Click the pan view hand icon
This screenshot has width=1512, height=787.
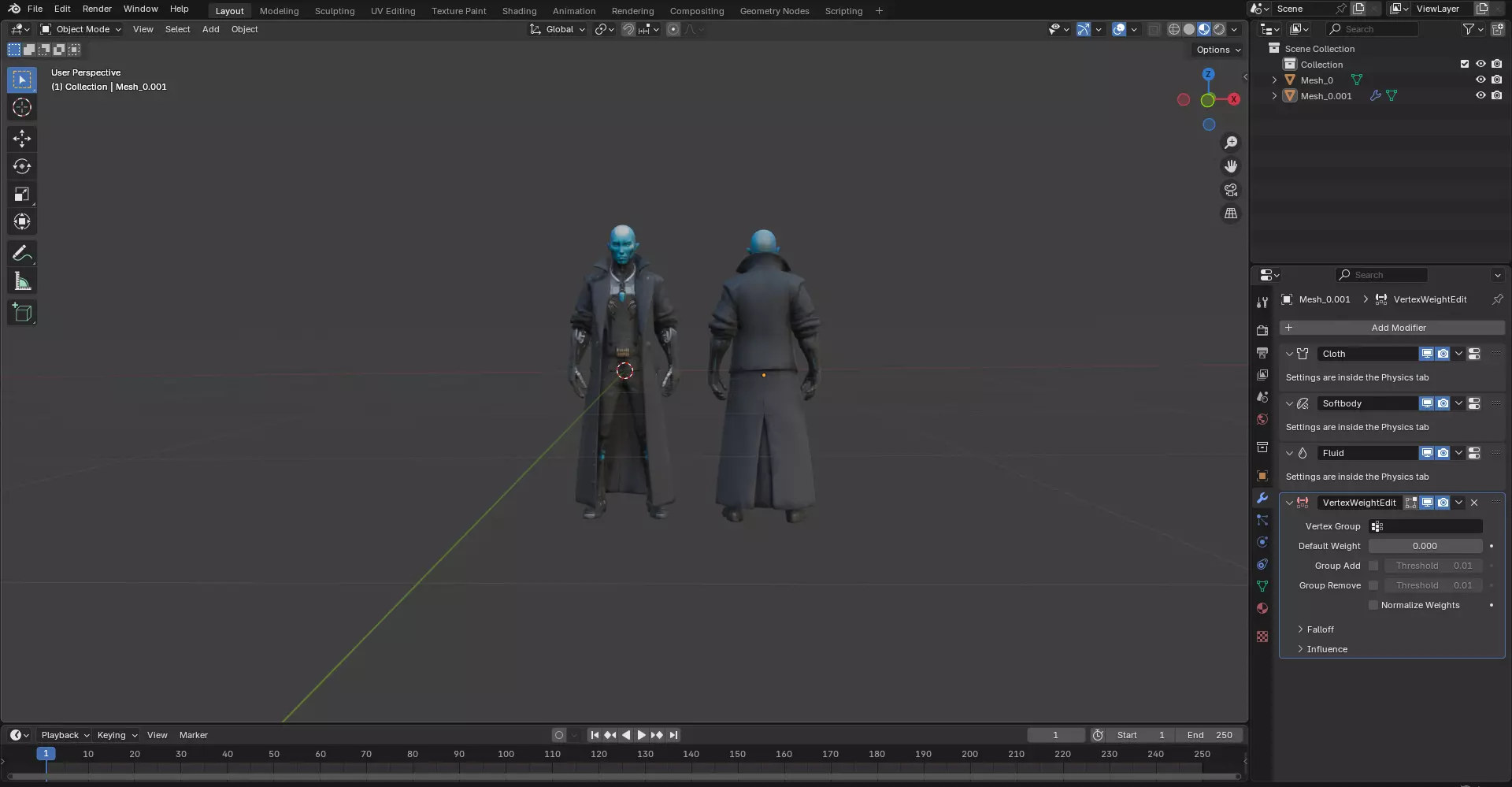(1230, 166)
